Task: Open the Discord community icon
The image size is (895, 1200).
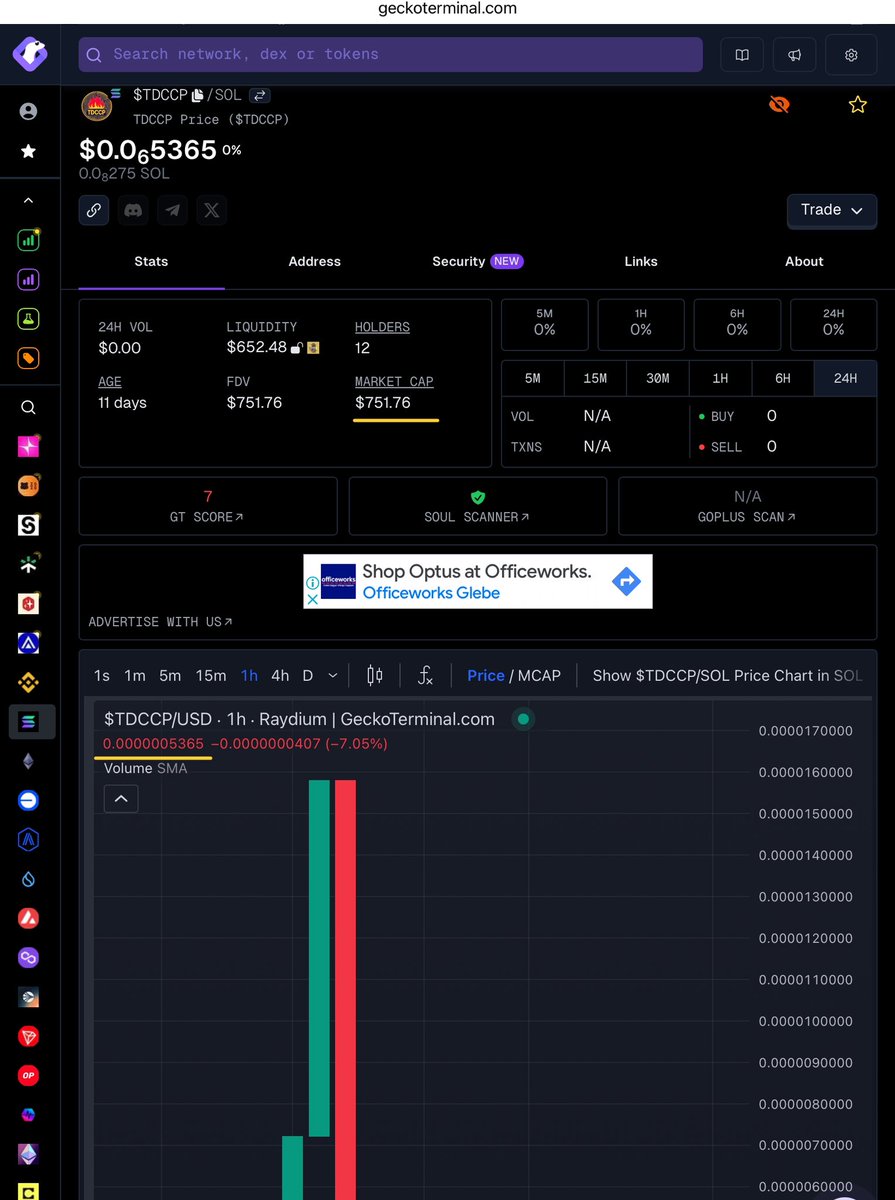Action: (133, 210)
